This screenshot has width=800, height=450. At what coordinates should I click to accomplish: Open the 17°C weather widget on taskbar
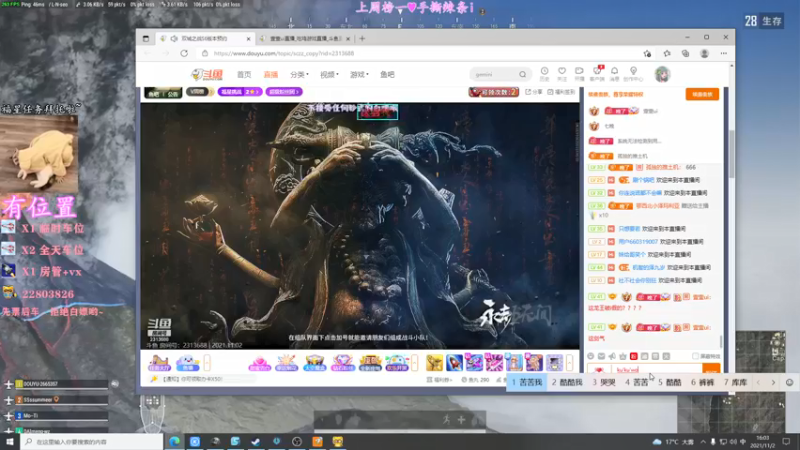673,442
